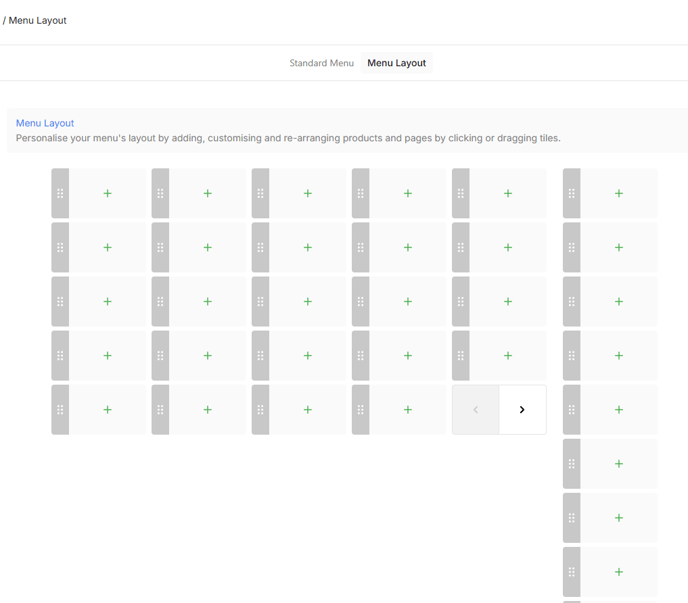This screenshot has height=603, width=688.
Task: Click plus icon in bottom-left main grid tile
Action: click(107, 409)
